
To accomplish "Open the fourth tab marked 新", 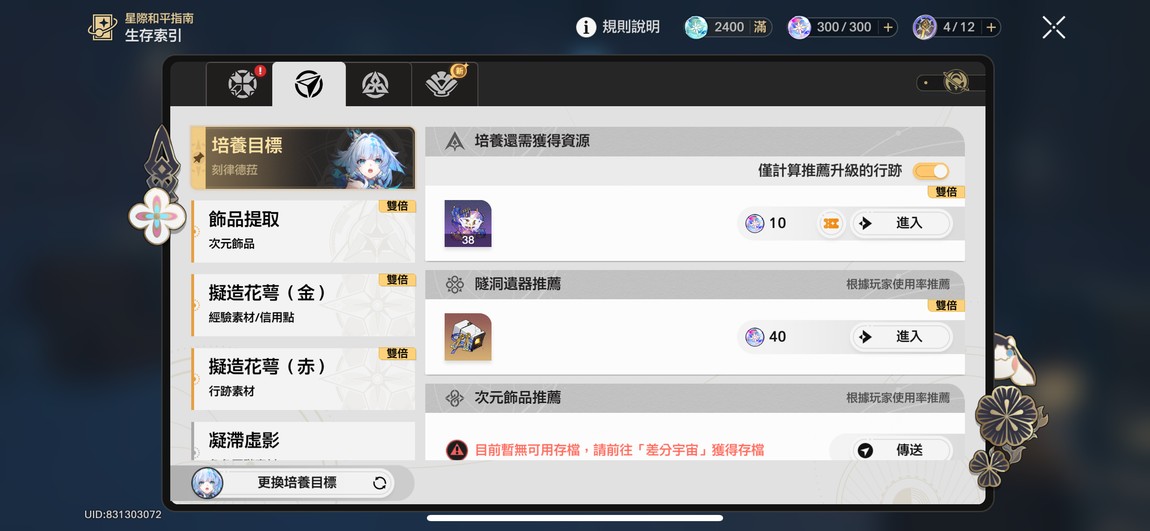I will pyautogui.click(x=444, y=84).
